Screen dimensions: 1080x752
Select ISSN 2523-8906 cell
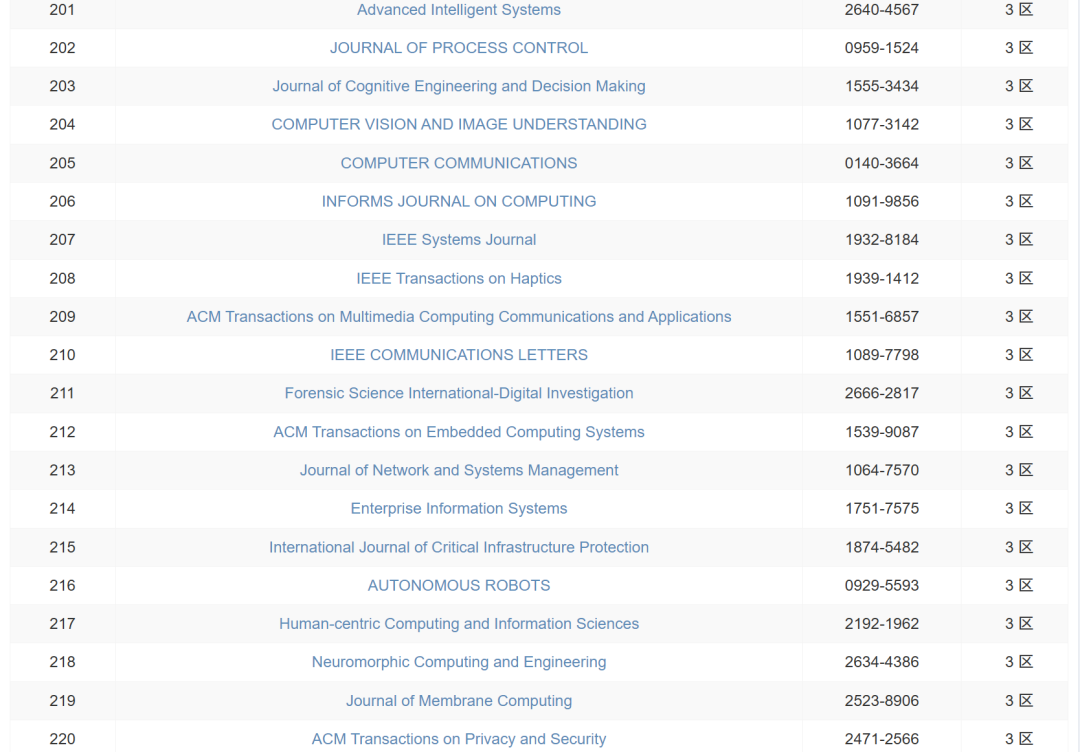[882, 700]
